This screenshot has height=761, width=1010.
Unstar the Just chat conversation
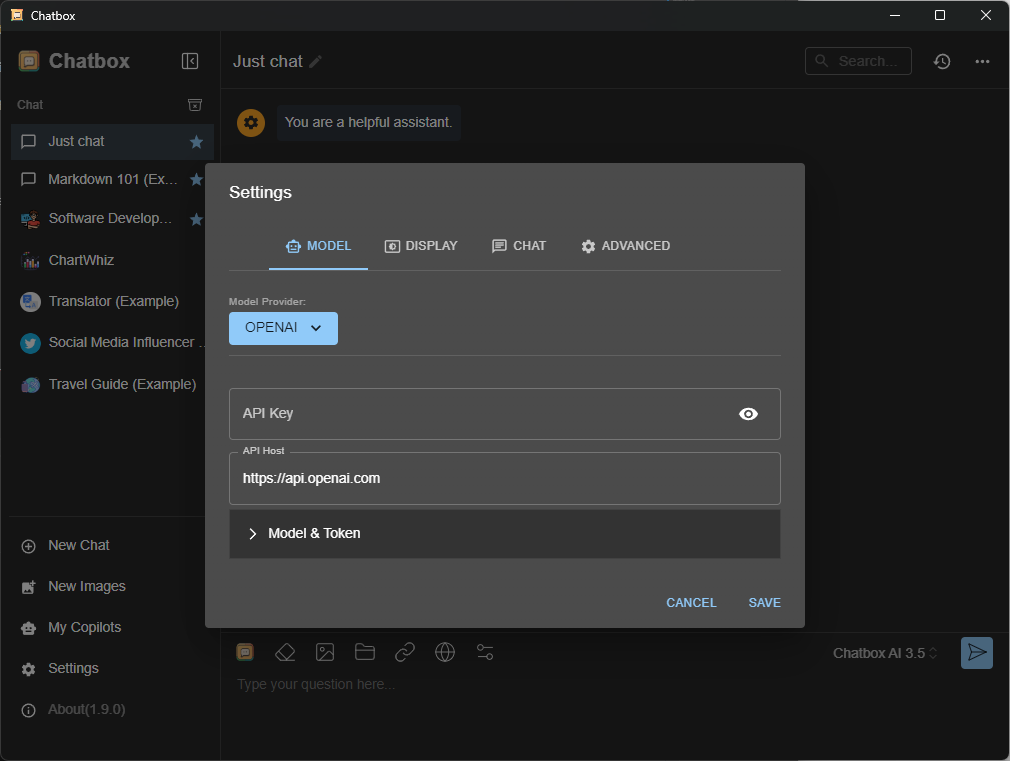pos(196,142)
